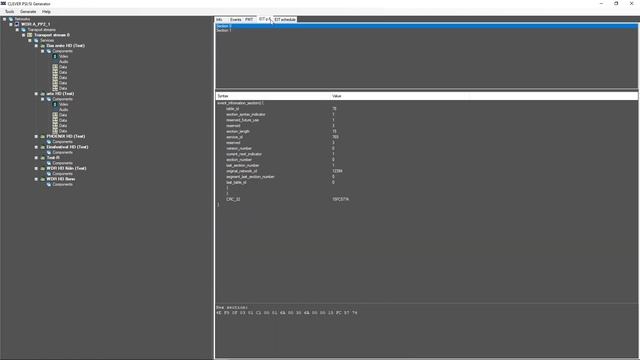Toggle the Einsfestival HD (Test) node expander
This screenshot has width=640, height=360.
point(36,147)
